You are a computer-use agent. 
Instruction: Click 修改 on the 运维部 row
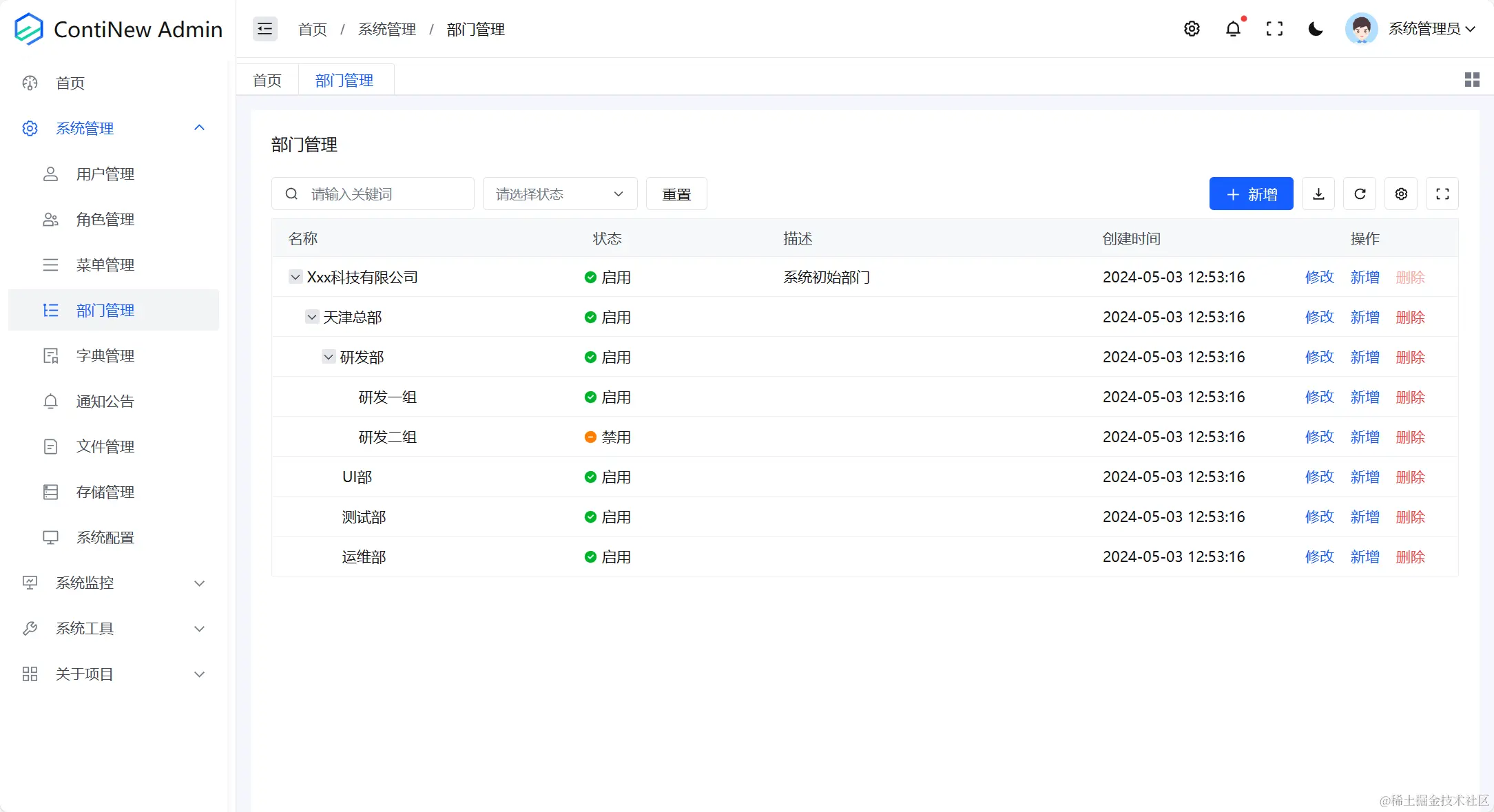tap(1319, 556)
